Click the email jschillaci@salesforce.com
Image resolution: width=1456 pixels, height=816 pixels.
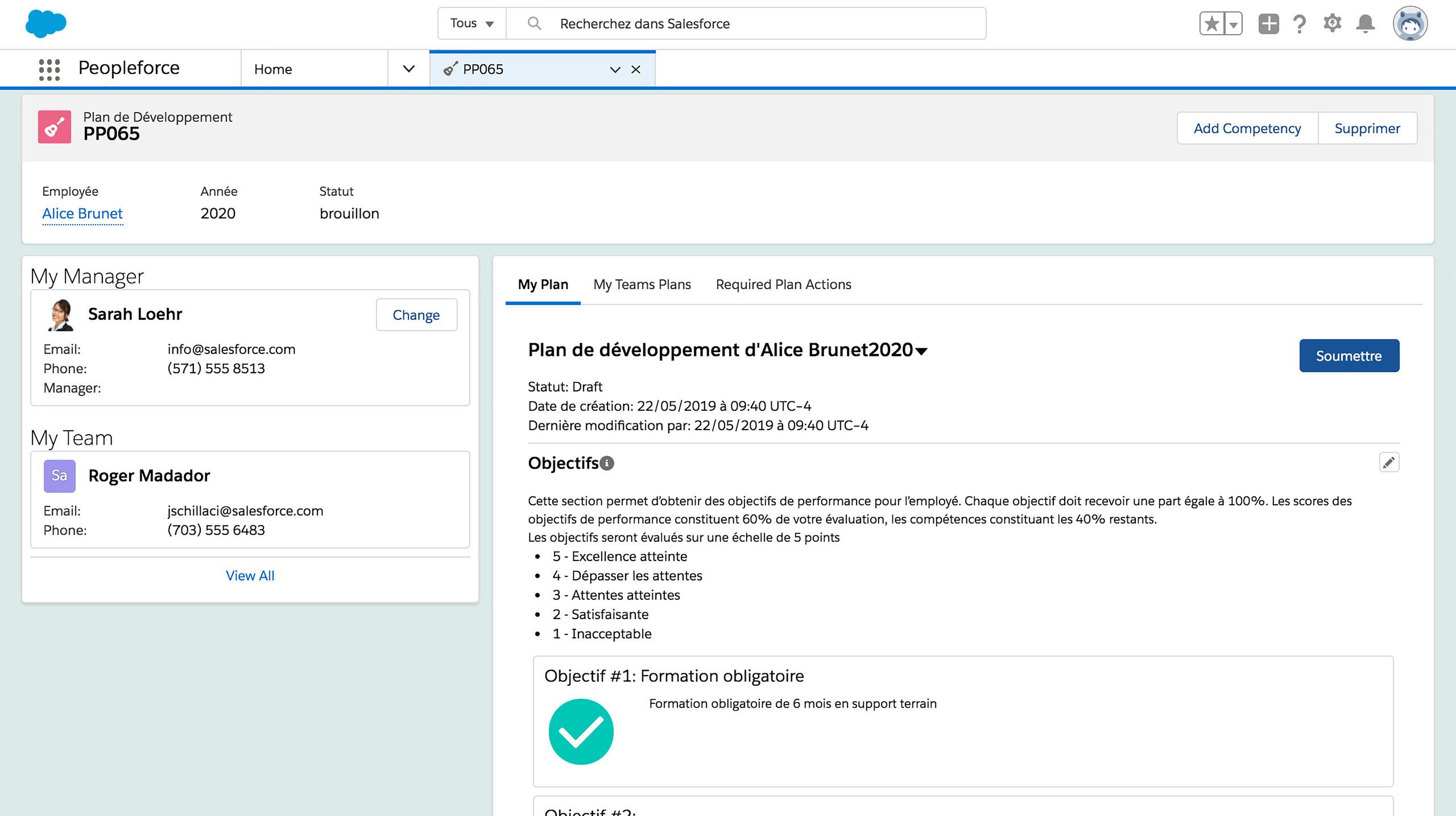[245, 511]
